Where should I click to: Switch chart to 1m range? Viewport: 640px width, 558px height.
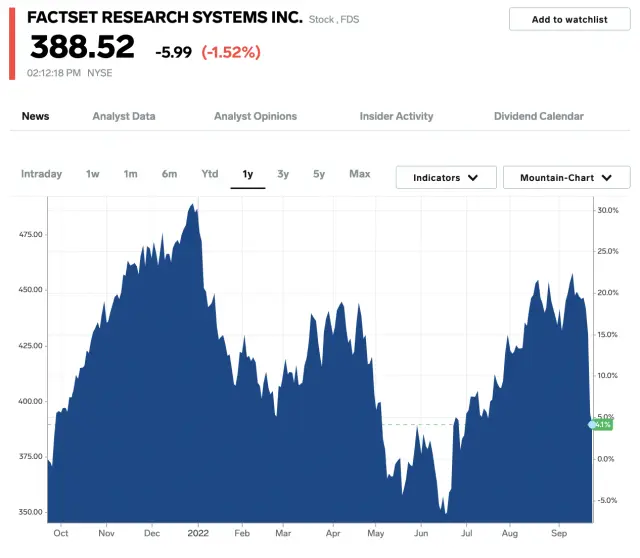[x=131, y=174]
